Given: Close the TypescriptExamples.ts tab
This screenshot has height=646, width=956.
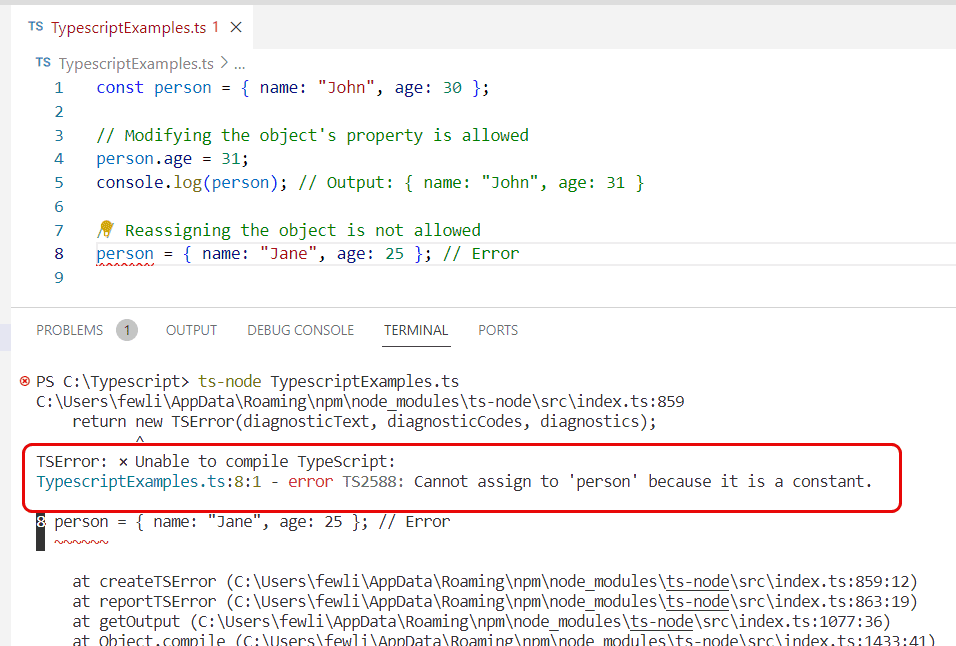Looking at the screenshot, I should [x=236, y=27].
